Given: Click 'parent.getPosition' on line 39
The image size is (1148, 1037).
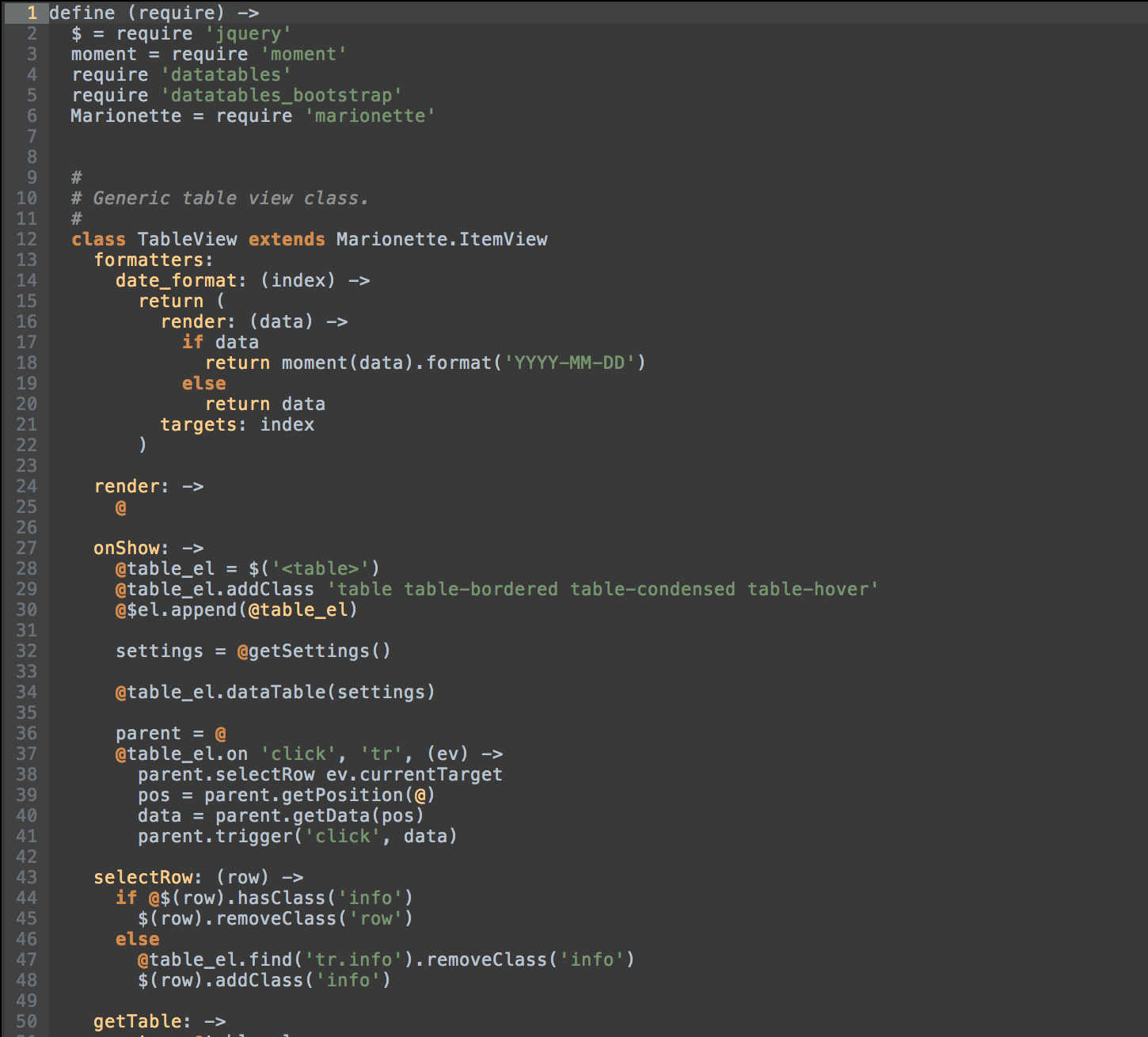Looking at the screenshot, I should point(303,795).
